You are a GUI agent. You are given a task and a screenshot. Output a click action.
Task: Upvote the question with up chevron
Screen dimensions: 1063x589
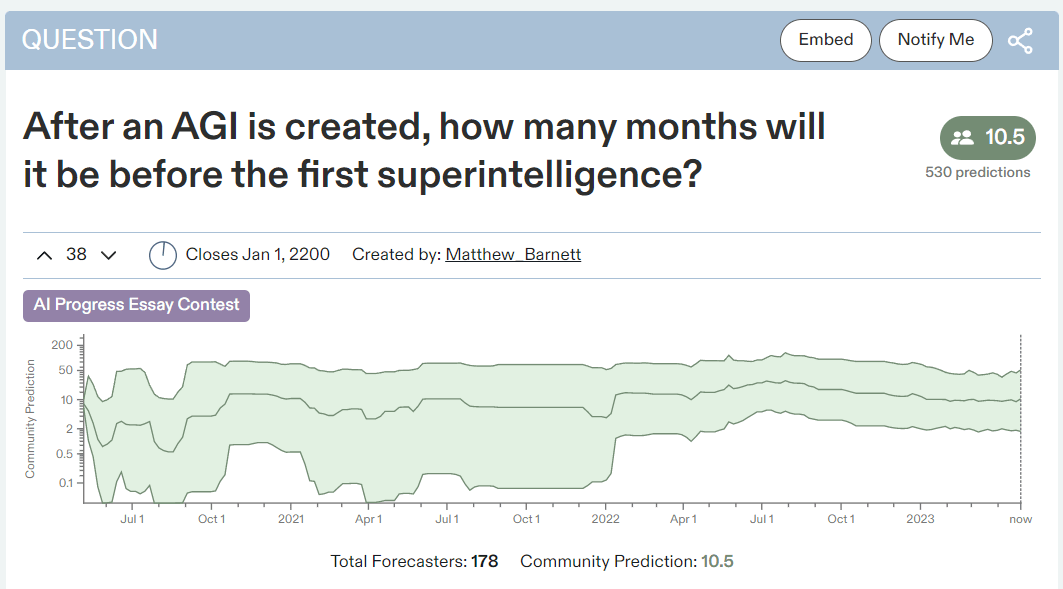pyautogui.click(x=44, y=256)
